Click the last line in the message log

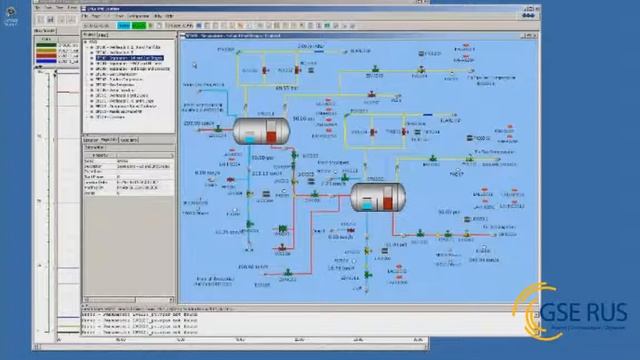tap(140, 333)
